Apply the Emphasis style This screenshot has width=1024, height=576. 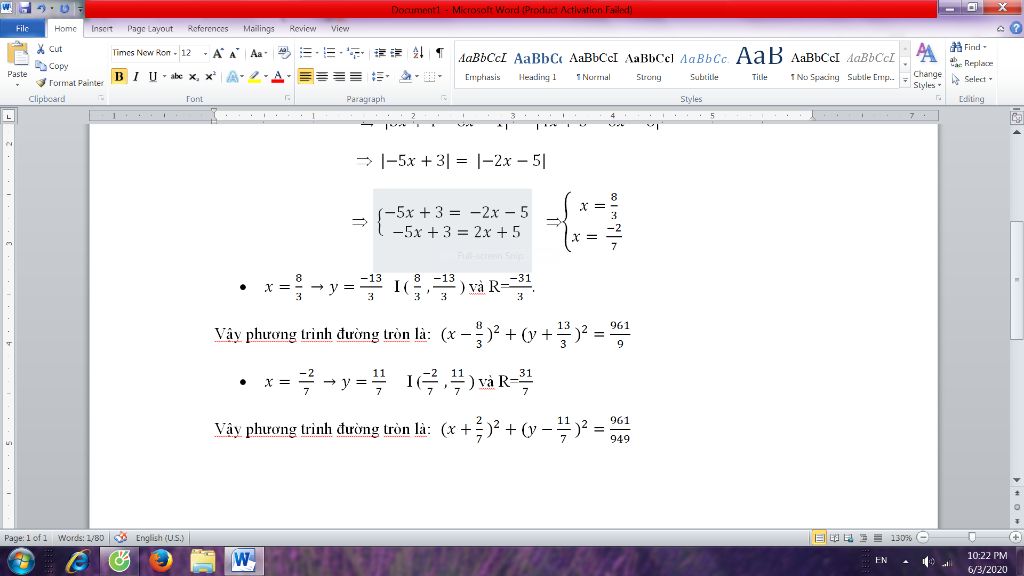tap(482, 65)
